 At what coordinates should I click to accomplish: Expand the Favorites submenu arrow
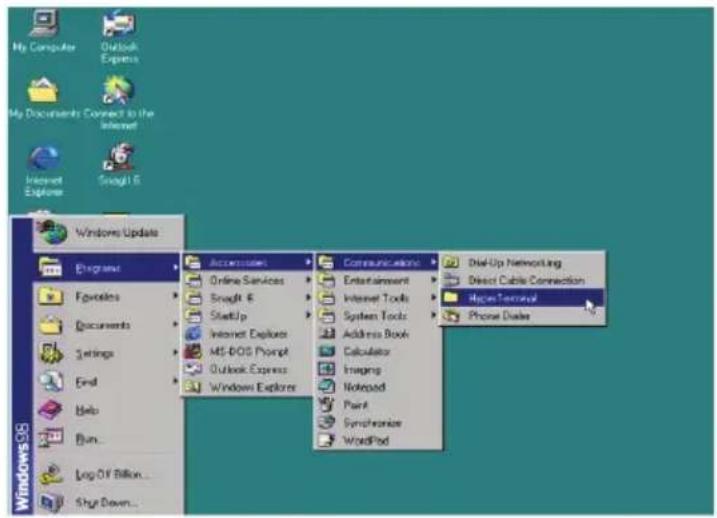(x=175, y=296)
